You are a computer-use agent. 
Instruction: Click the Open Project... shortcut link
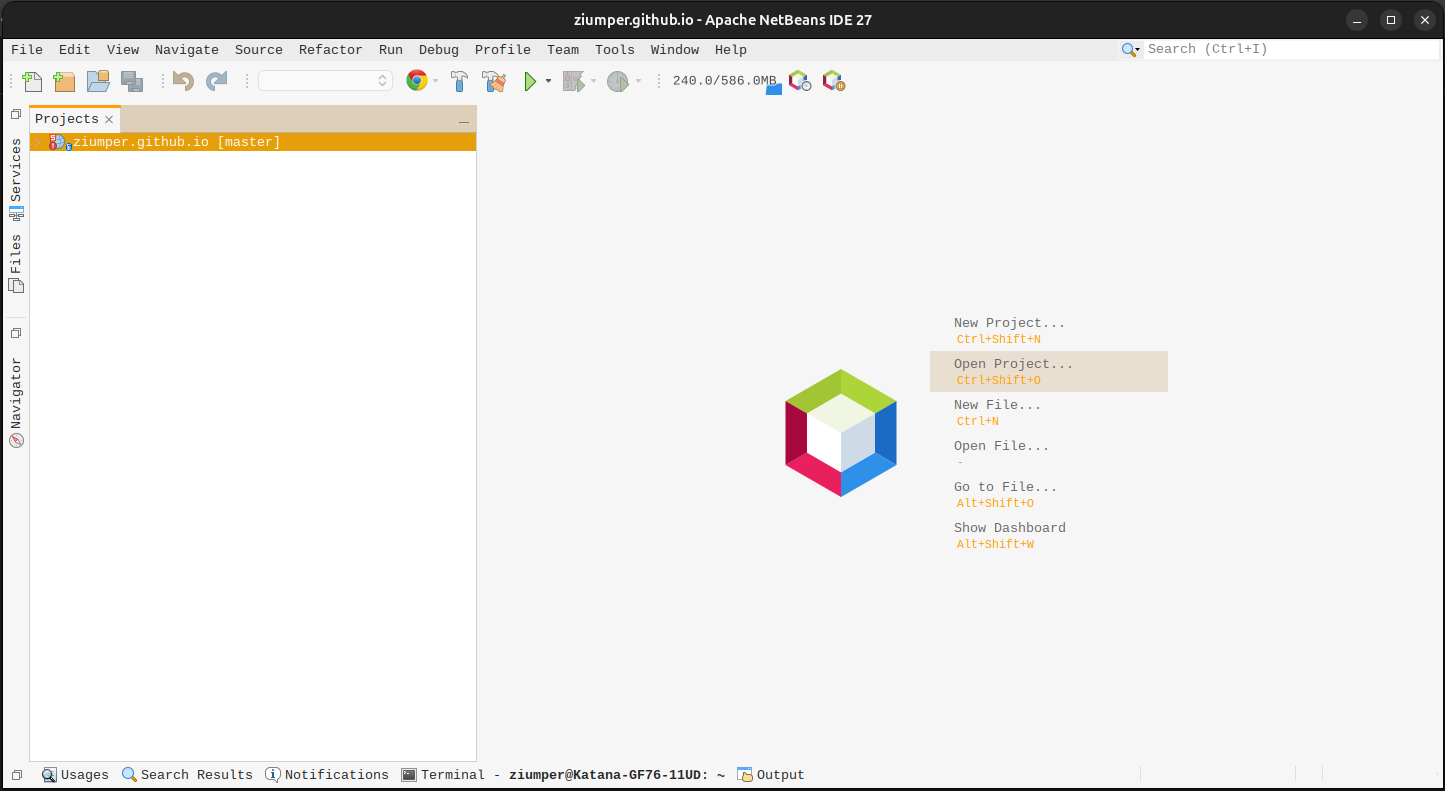coord(1013,364)
